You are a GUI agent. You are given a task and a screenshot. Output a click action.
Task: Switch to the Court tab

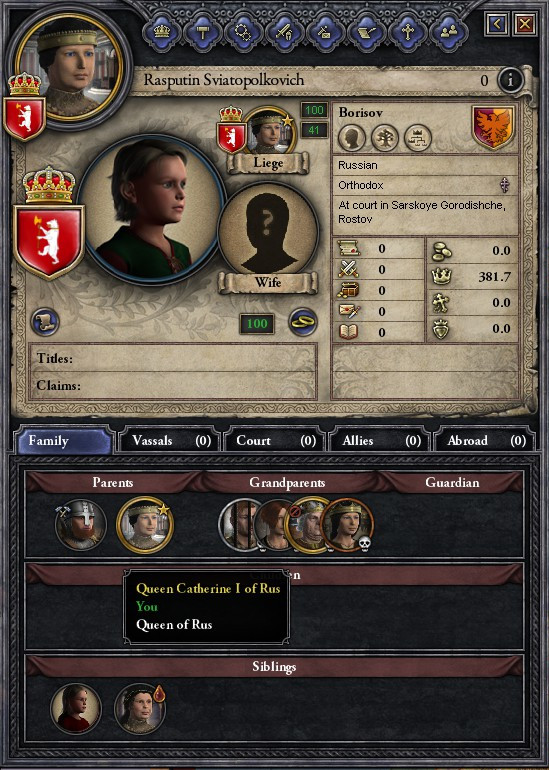click(x=275, y=440)
